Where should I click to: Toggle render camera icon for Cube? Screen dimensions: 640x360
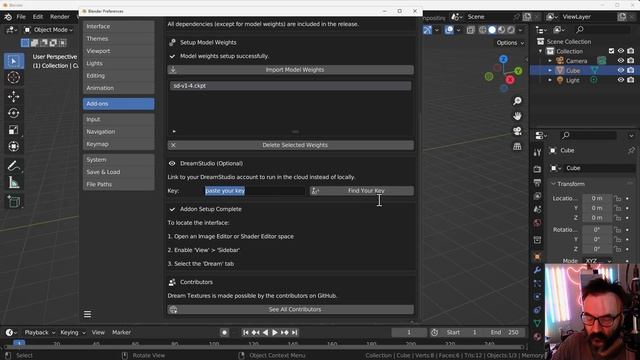[631, 70]
